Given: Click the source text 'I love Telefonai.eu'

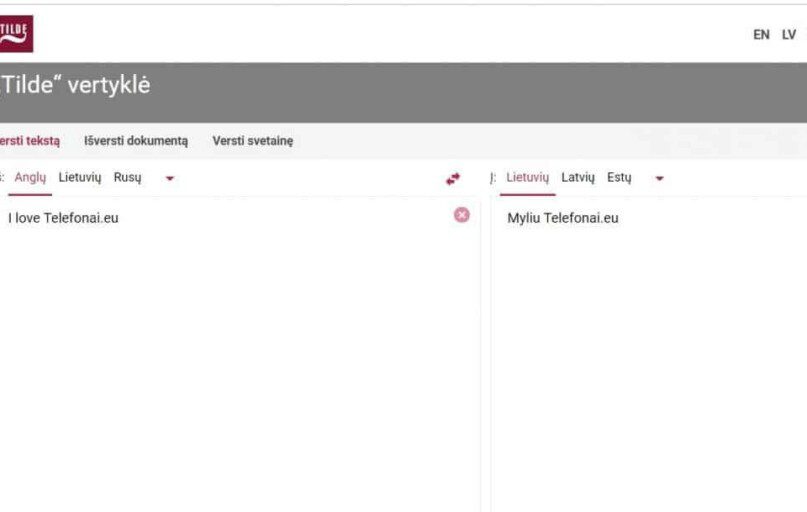Looking at the screenshot, I should pyautogui.click(x=63, y=218).
